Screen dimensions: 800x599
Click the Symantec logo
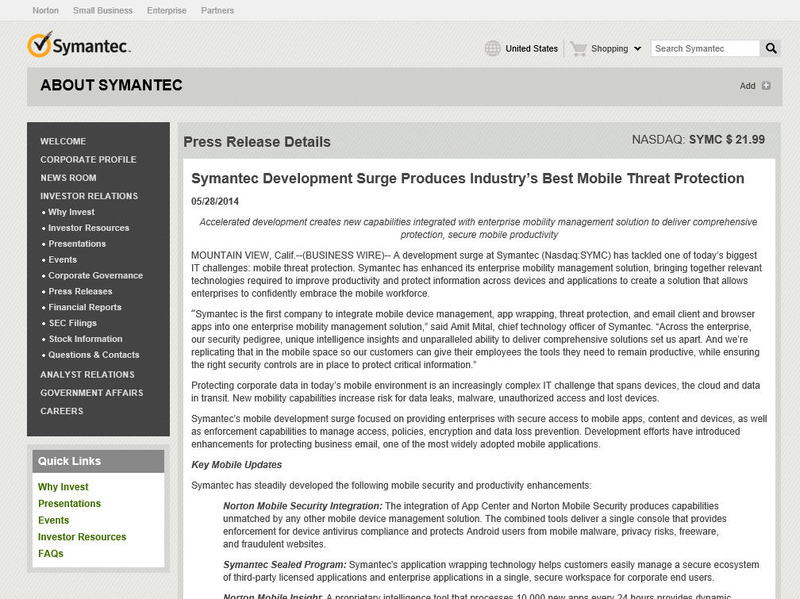click(79, 46)
